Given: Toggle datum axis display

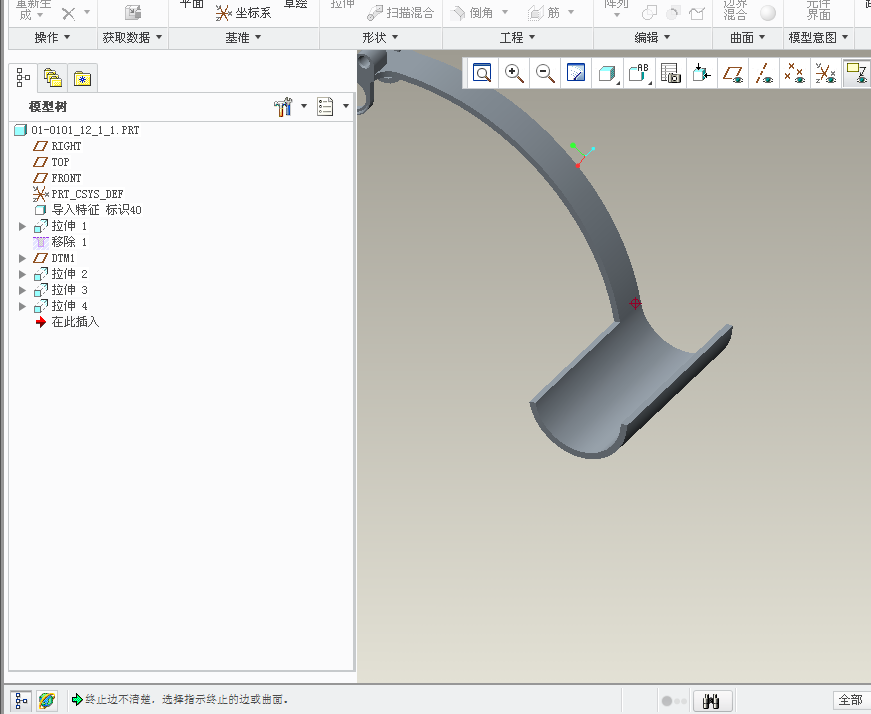Looking at the screenshot, I should [x=764, y=73].
